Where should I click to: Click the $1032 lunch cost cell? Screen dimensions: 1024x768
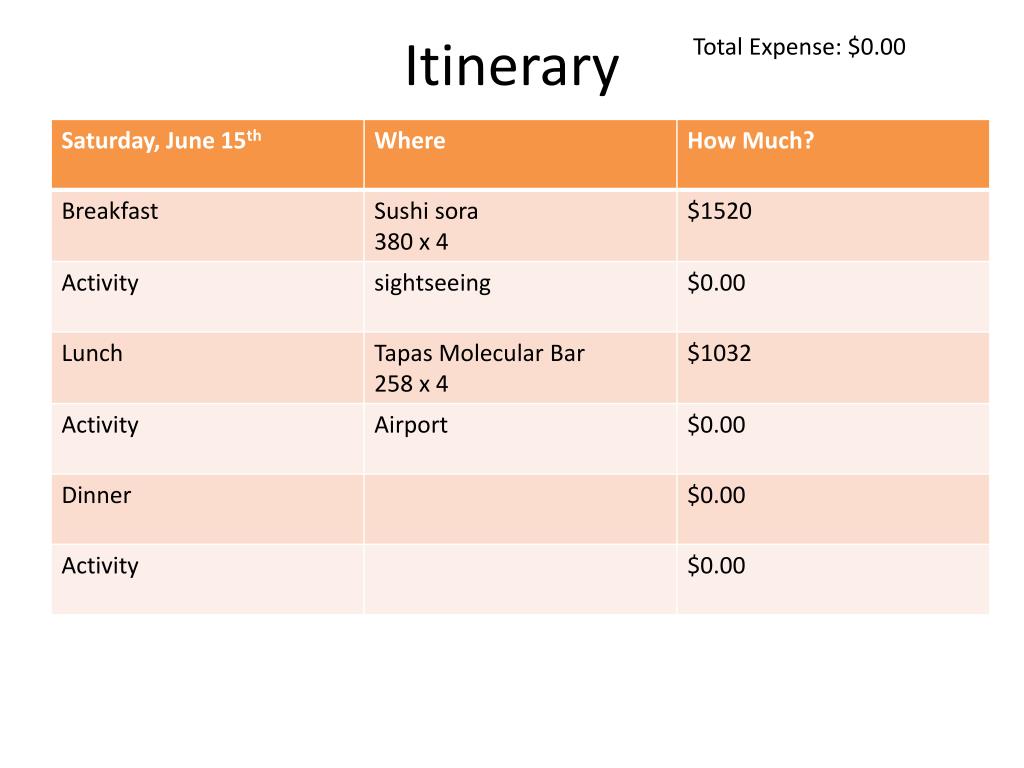[833, 368]
